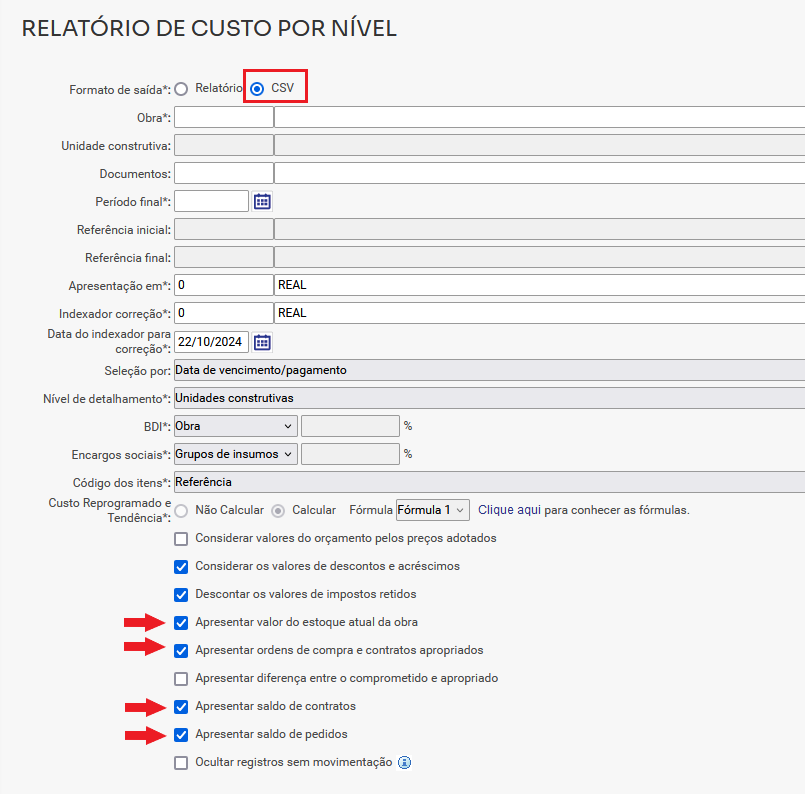This screenshot has height=794, width=805.
Task: Click the Referência inicial description field
Action: [x=540, y=229]
